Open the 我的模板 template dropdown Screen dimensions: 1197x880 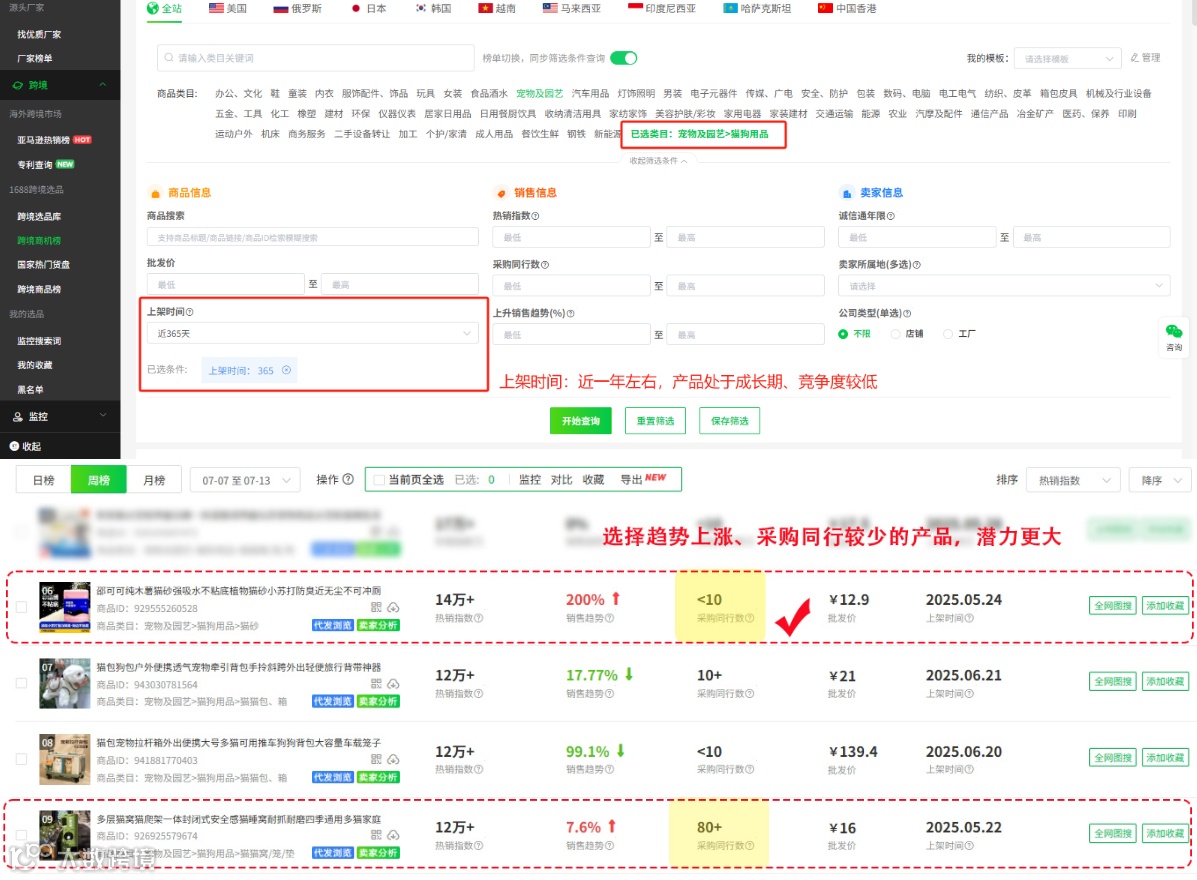point(1067,59)
